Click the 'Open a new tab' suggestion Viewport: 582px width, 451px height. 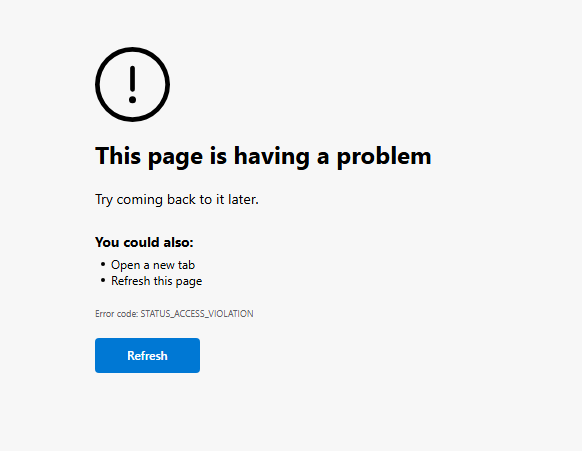click(x=153, y=265)
